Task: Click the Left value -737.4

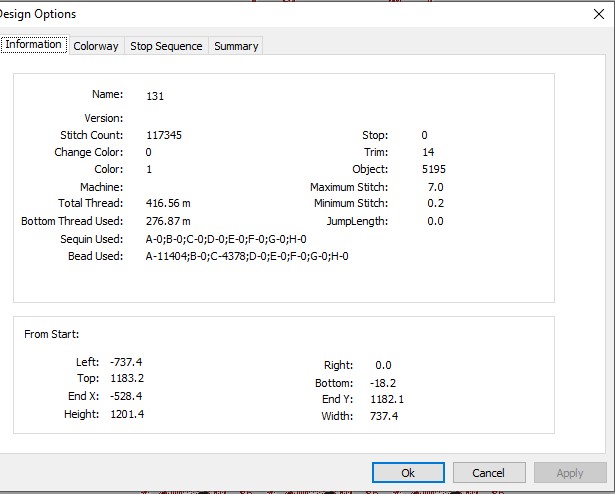Action: coord(126,362)
